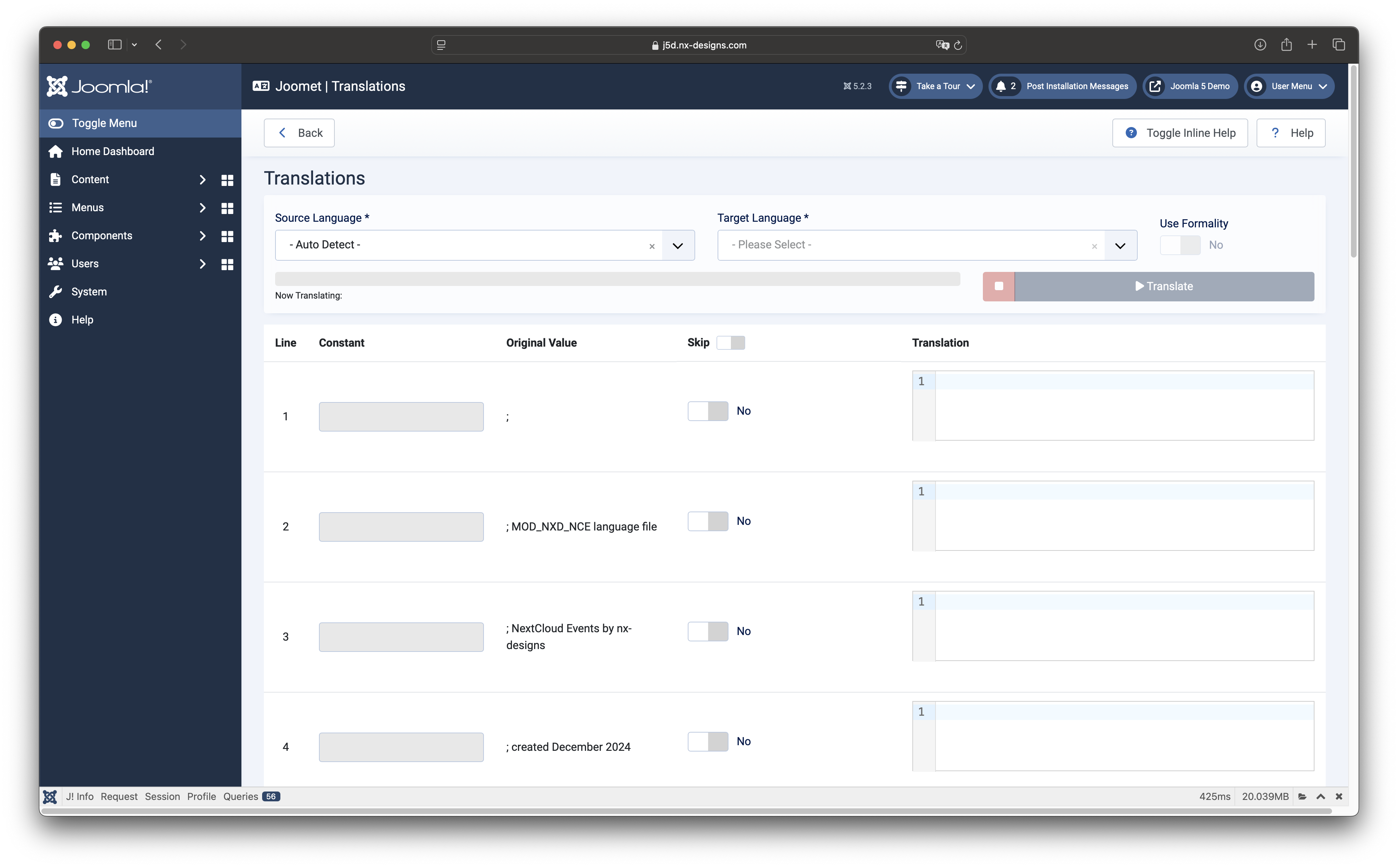The height and width of the screenshot is (868, 1398).
Task: Open System in sidebar menu
Action: (x=140, y=292)
